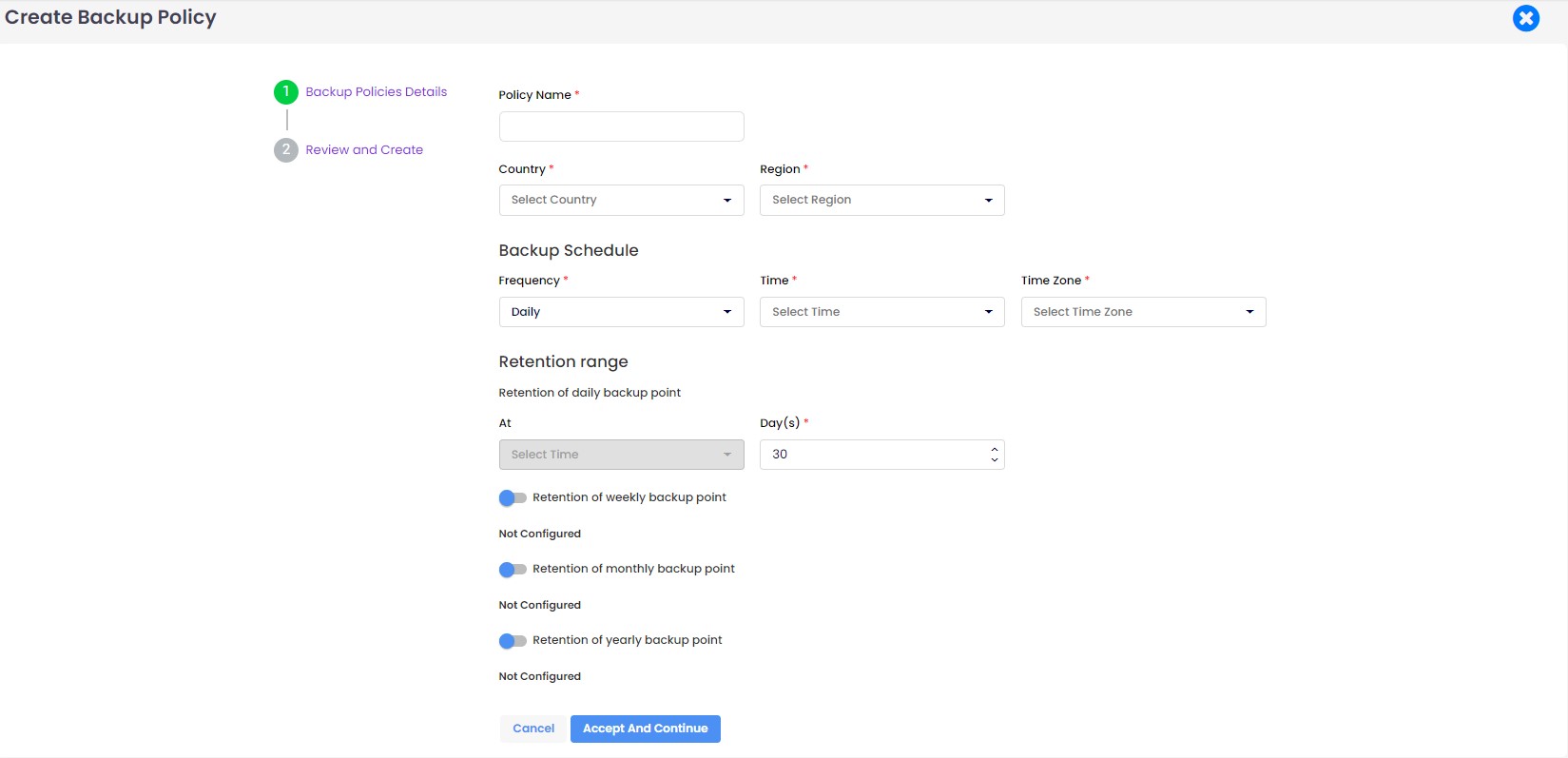Increase Day(s) value with up arrow
The height and width of the screenshot is (758, 1568).
995,449
